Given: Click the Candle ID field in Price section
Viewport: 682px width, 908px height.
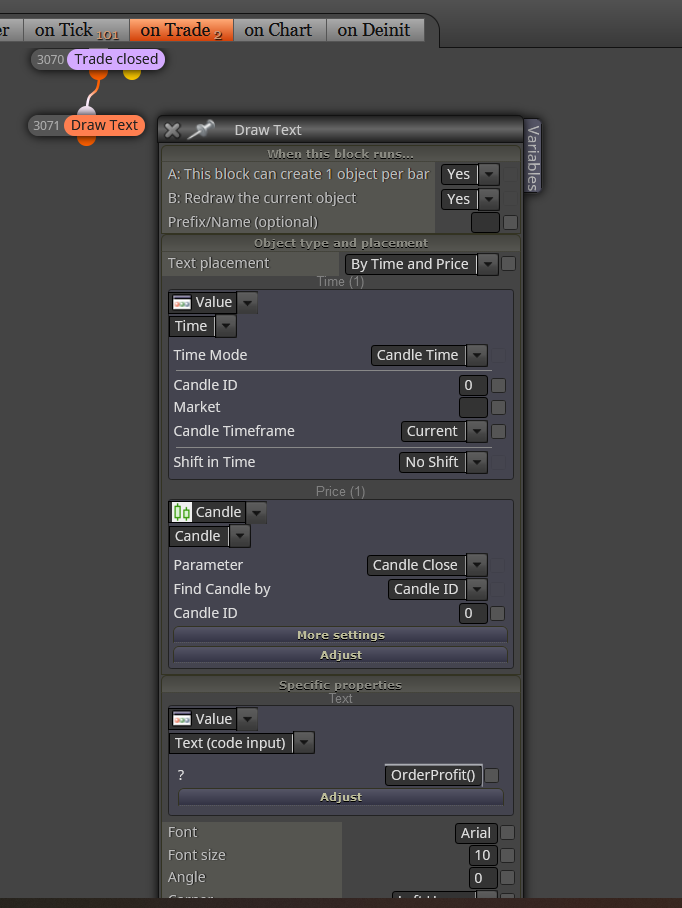Looking at the screenshot, I should (x=473, y=613).
